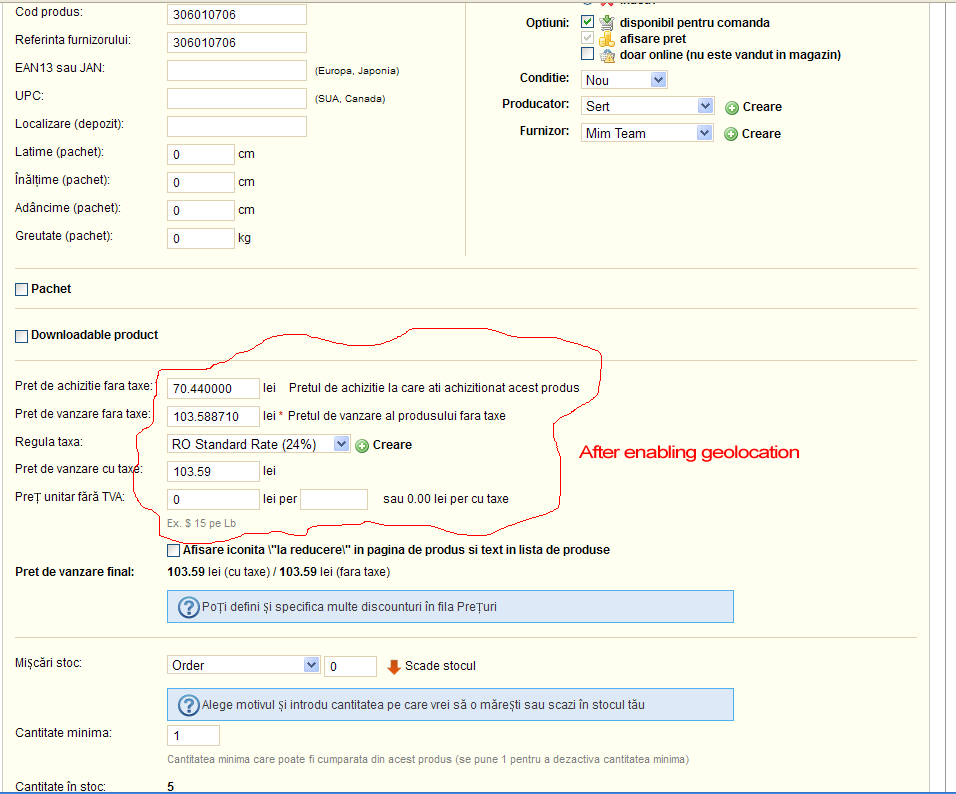This screenshot has width=956, height=794.
Task: Click the shop icon next to doar online
Action: click(x=607, y=55)
